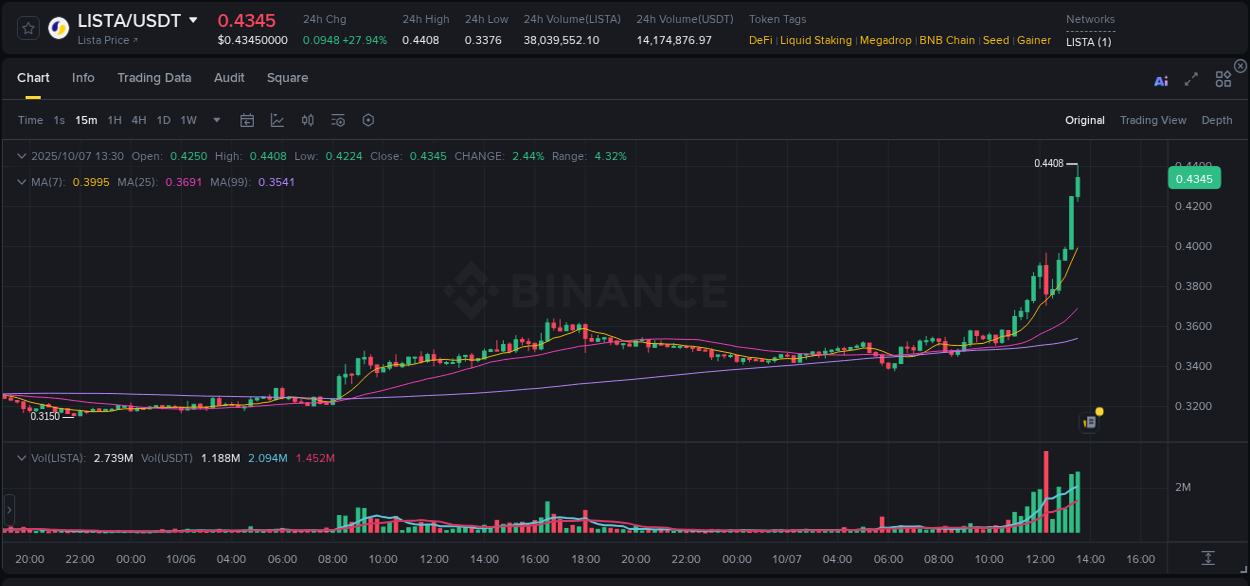The image size is (1250, 586).
Task: Expand the chart to fullscreen
Action: (1191, 79)
